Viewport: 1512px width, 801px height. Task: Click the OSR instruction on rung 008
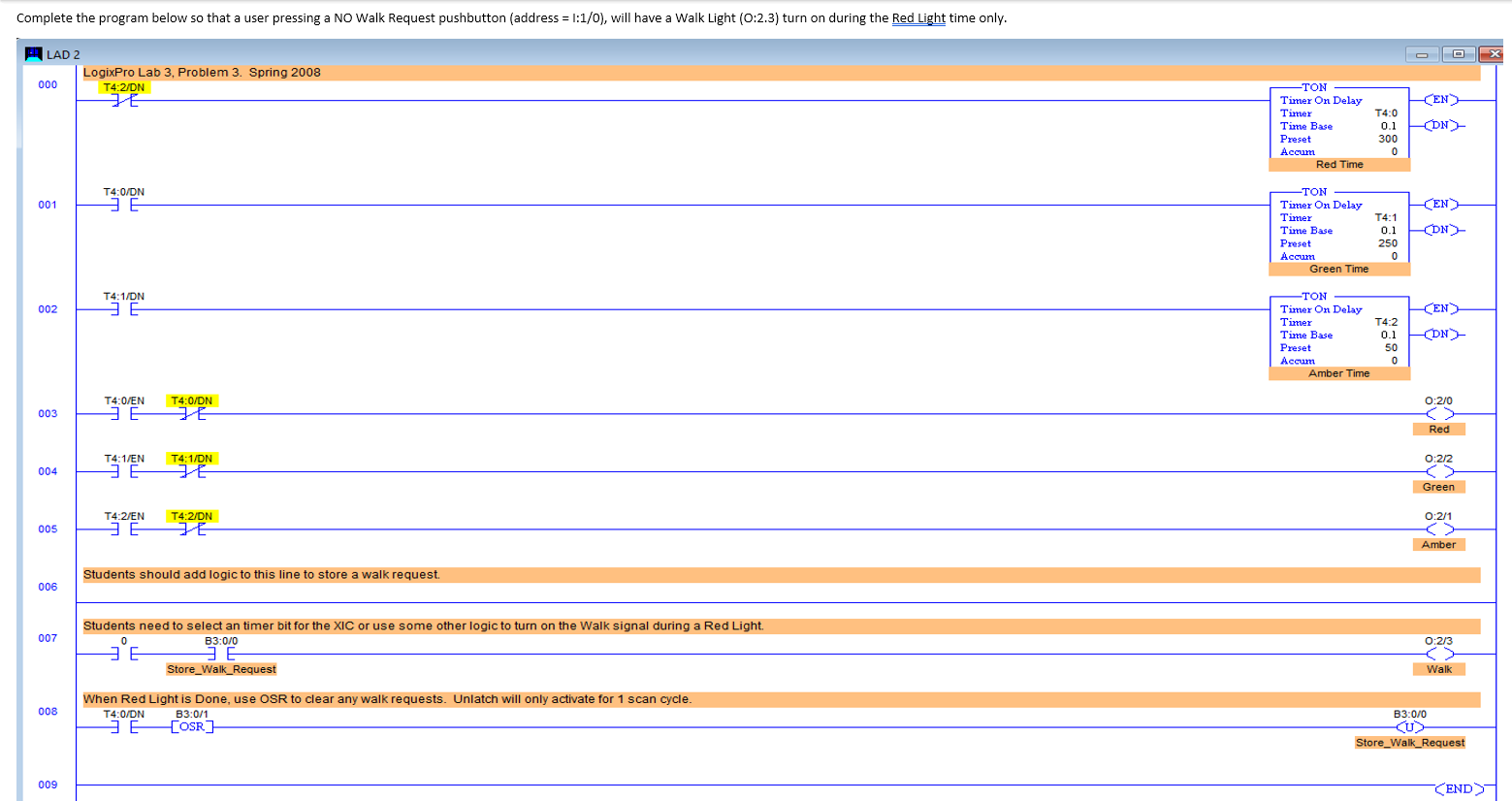click(x=190, y=725)
